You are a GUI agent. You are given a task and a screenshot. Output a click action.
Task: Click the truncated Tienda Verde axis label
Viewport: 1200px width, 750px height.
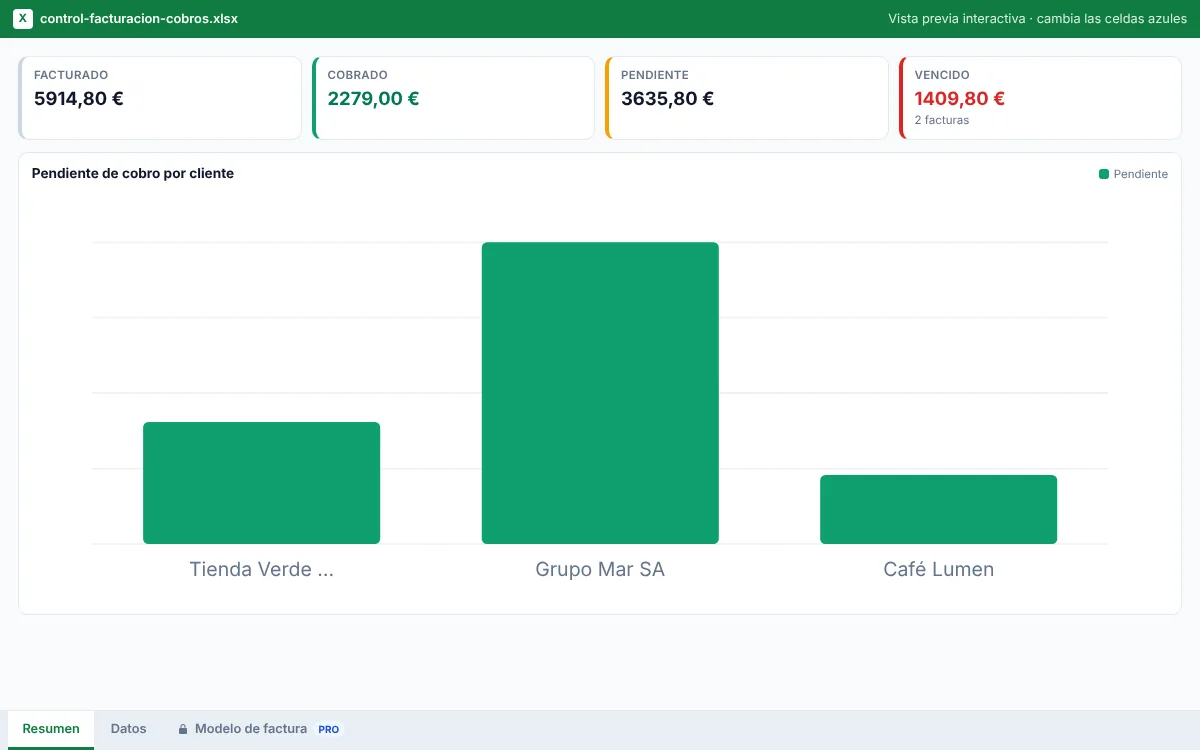tap(262, 569)
